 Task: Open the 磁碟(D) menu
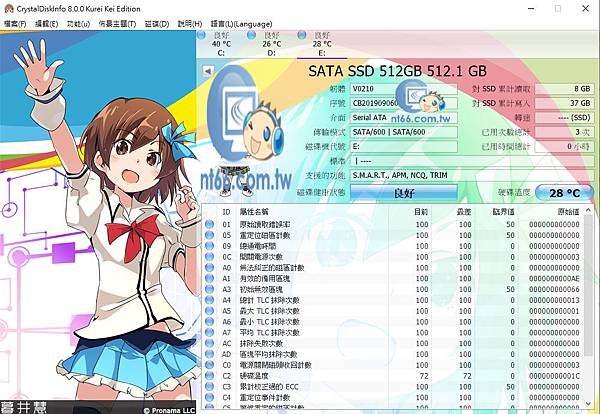(x=157, y=24)
